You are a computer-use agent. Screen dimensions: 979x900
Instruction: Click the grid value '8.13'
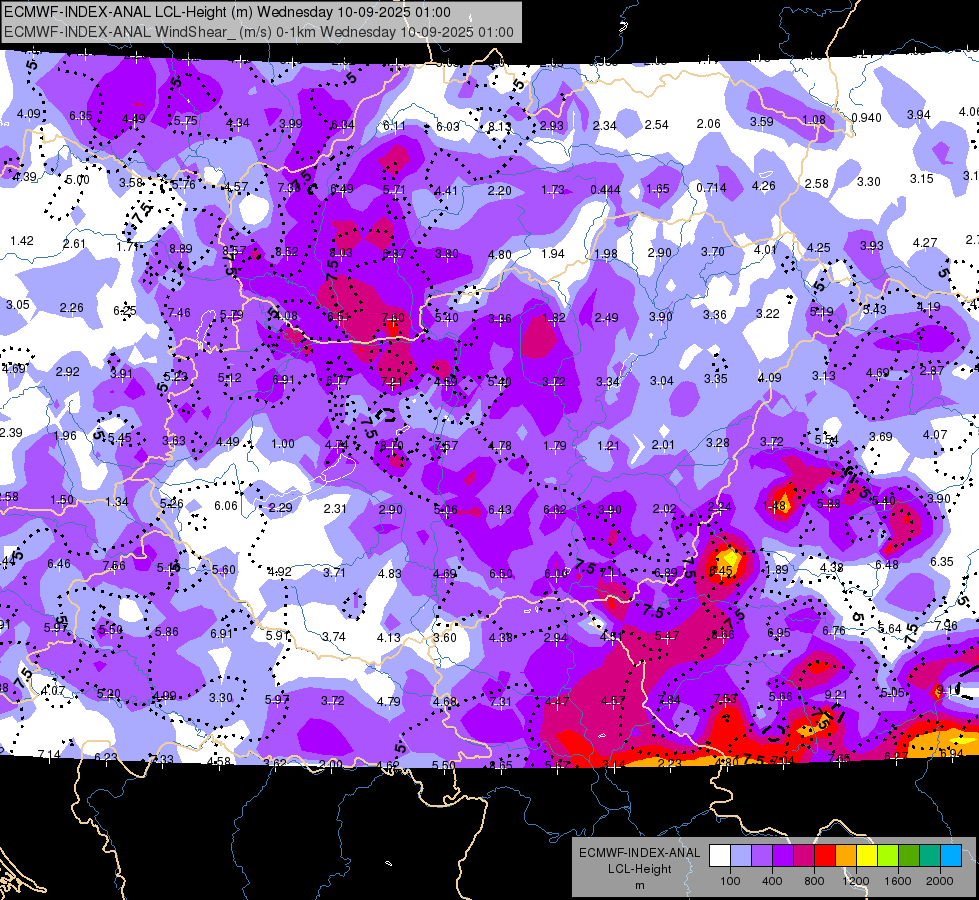(x=499, y=127)
